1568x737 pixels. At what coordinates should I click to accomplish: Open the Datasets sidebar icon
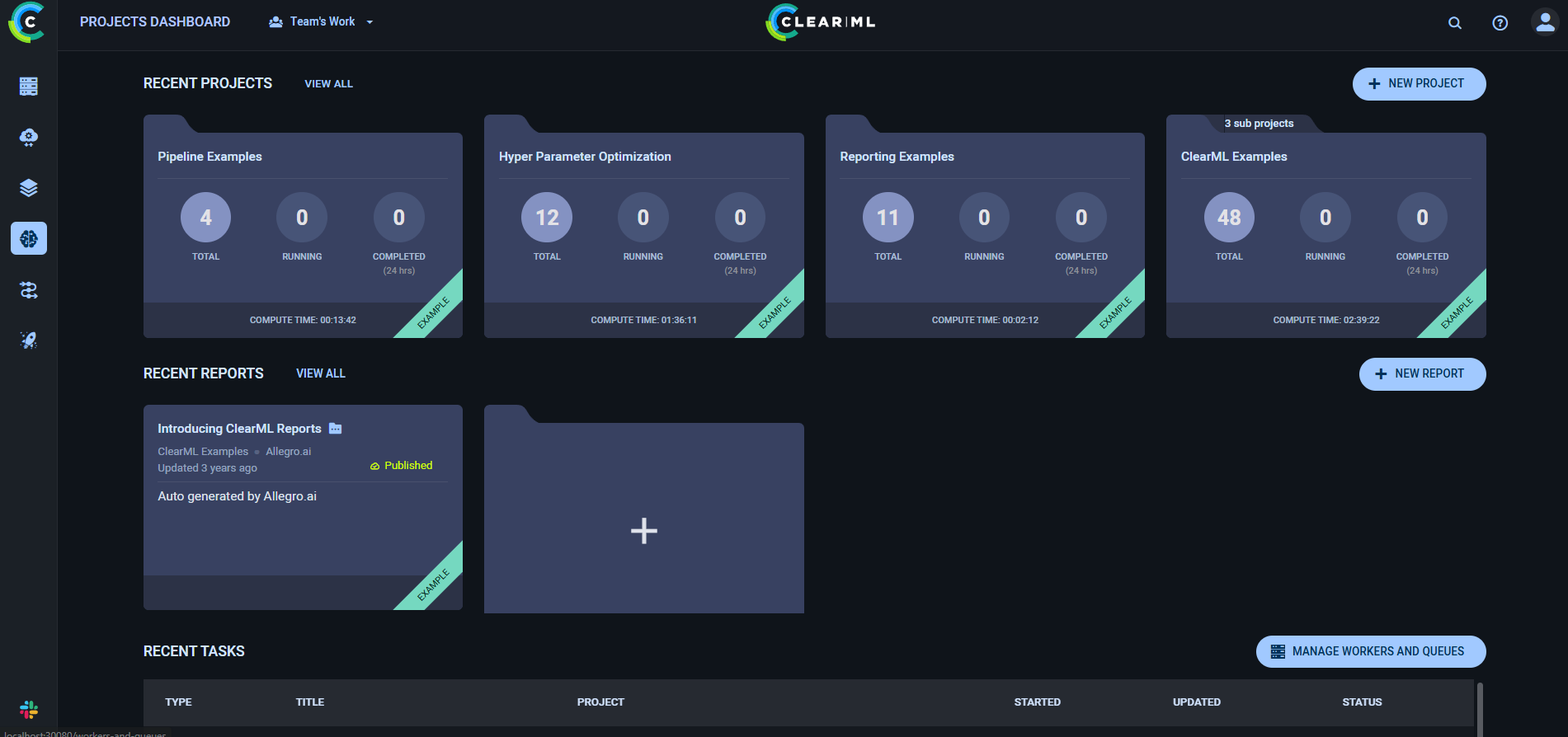click(29, 138)
